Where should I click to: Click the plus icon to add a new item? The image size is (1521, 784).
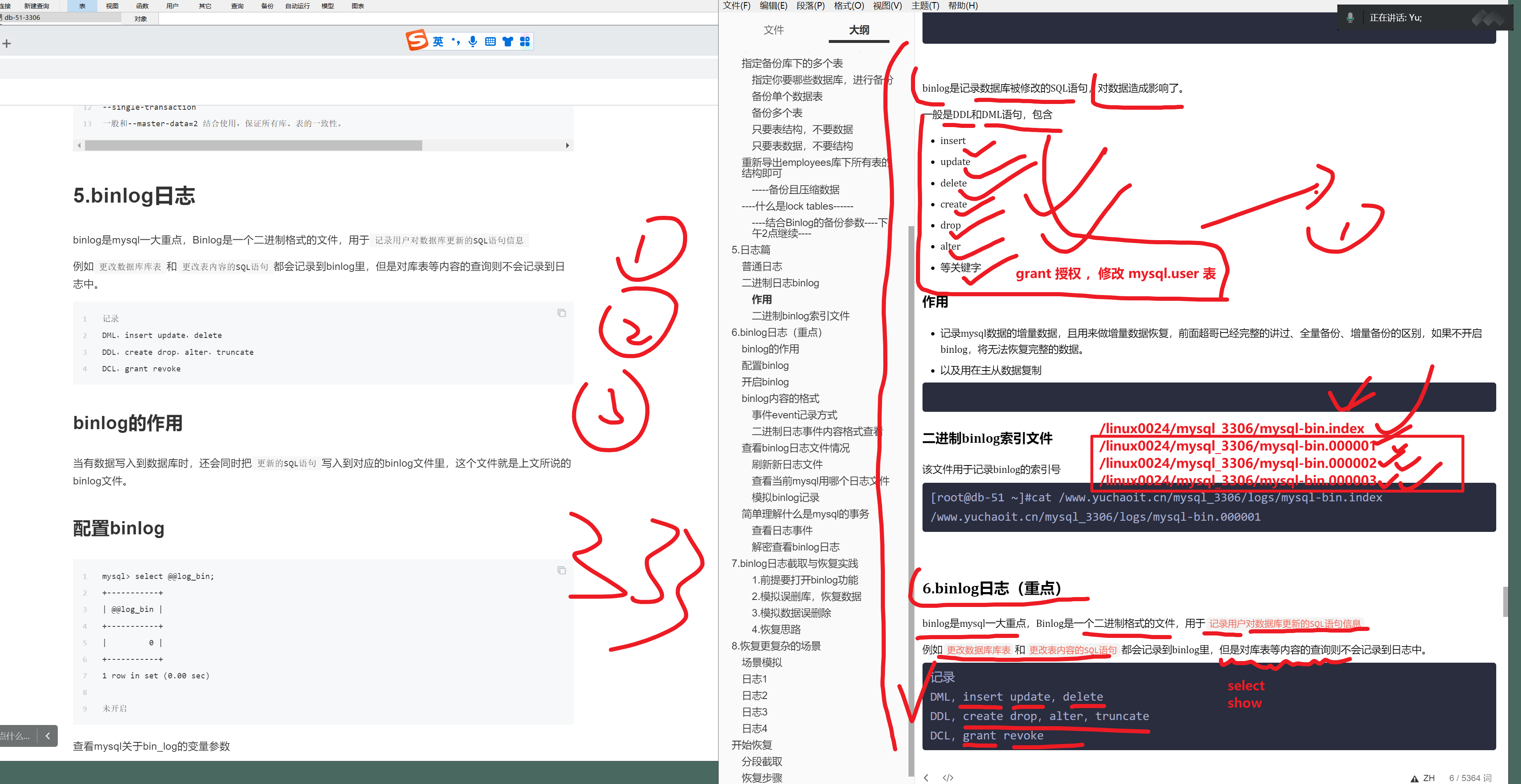pos(7,44)
